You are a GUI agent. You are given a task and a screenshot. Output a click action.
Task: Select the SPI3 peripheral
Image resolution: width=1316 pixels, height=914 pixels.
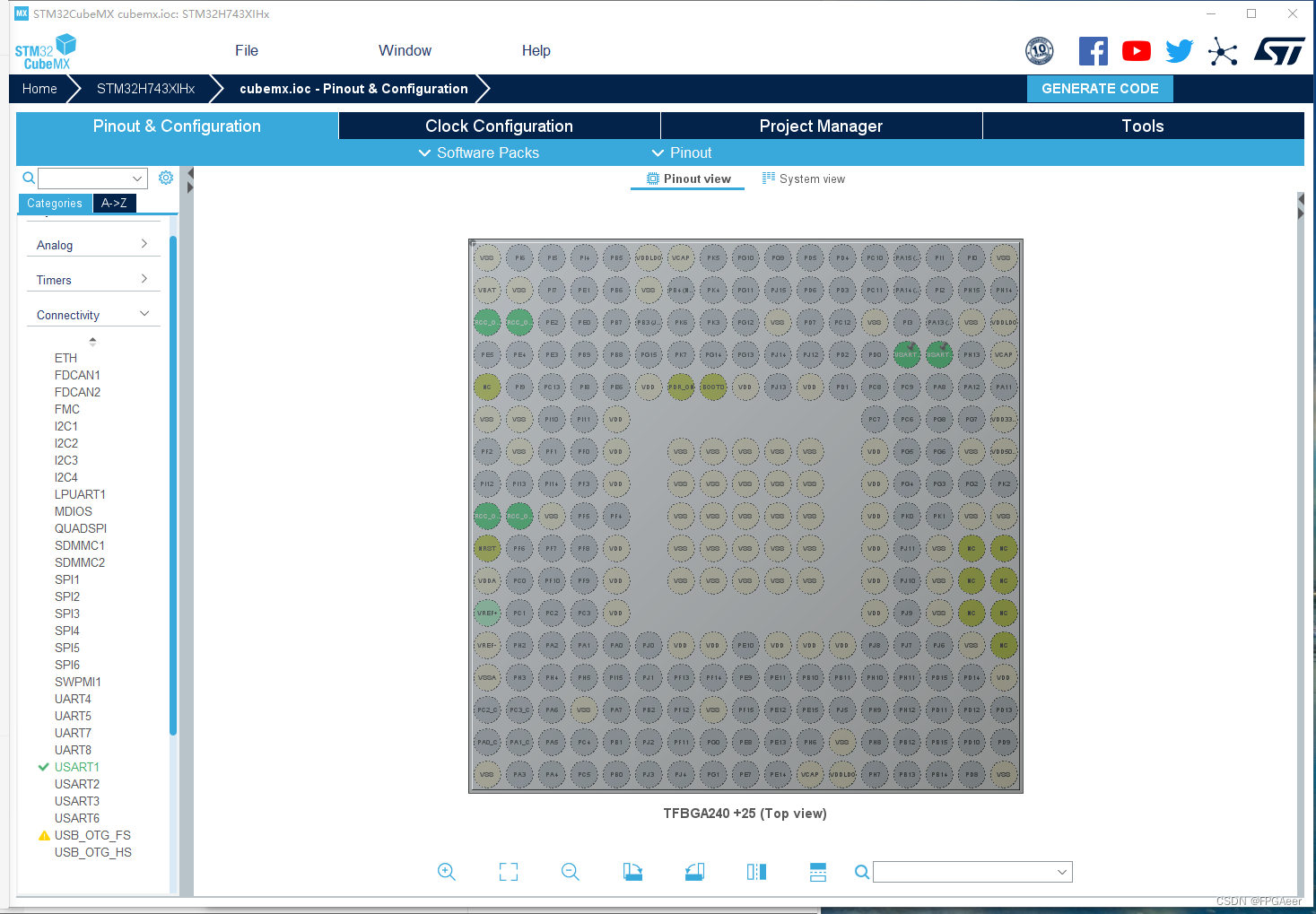[x=67, y=614]
